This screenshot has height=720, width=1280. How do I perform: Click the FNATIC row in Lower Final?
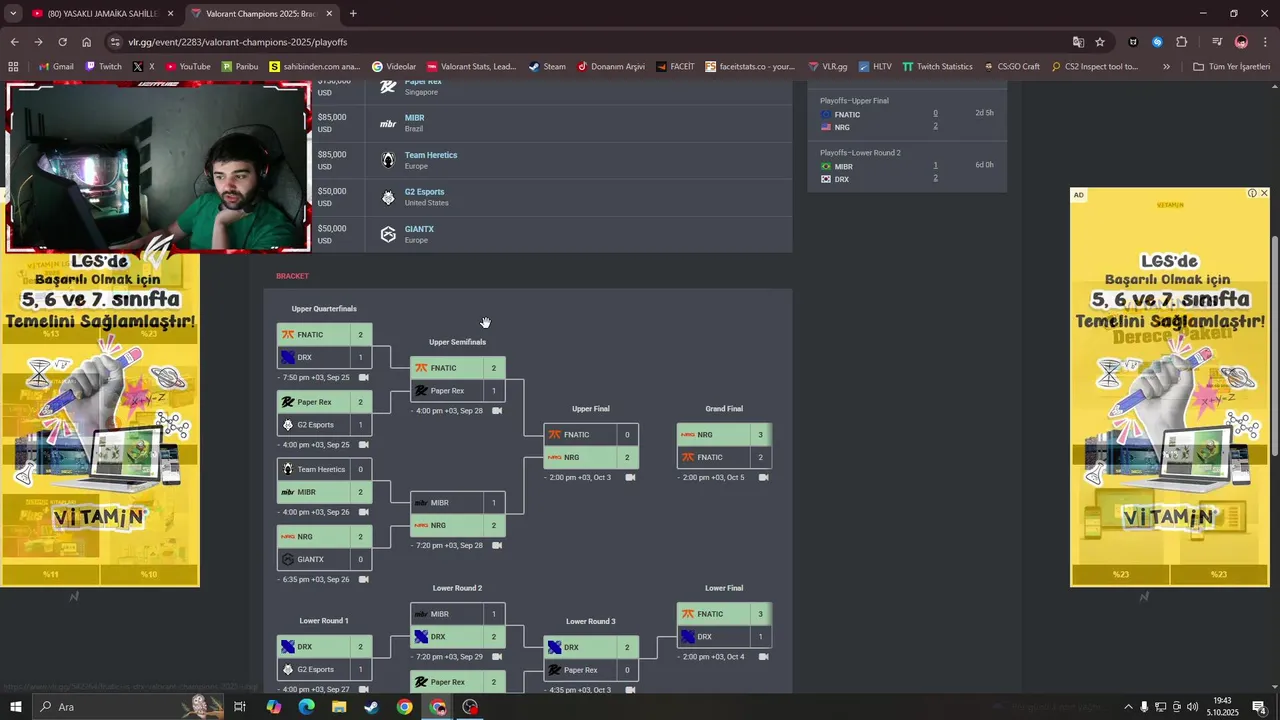pos(724,614)
